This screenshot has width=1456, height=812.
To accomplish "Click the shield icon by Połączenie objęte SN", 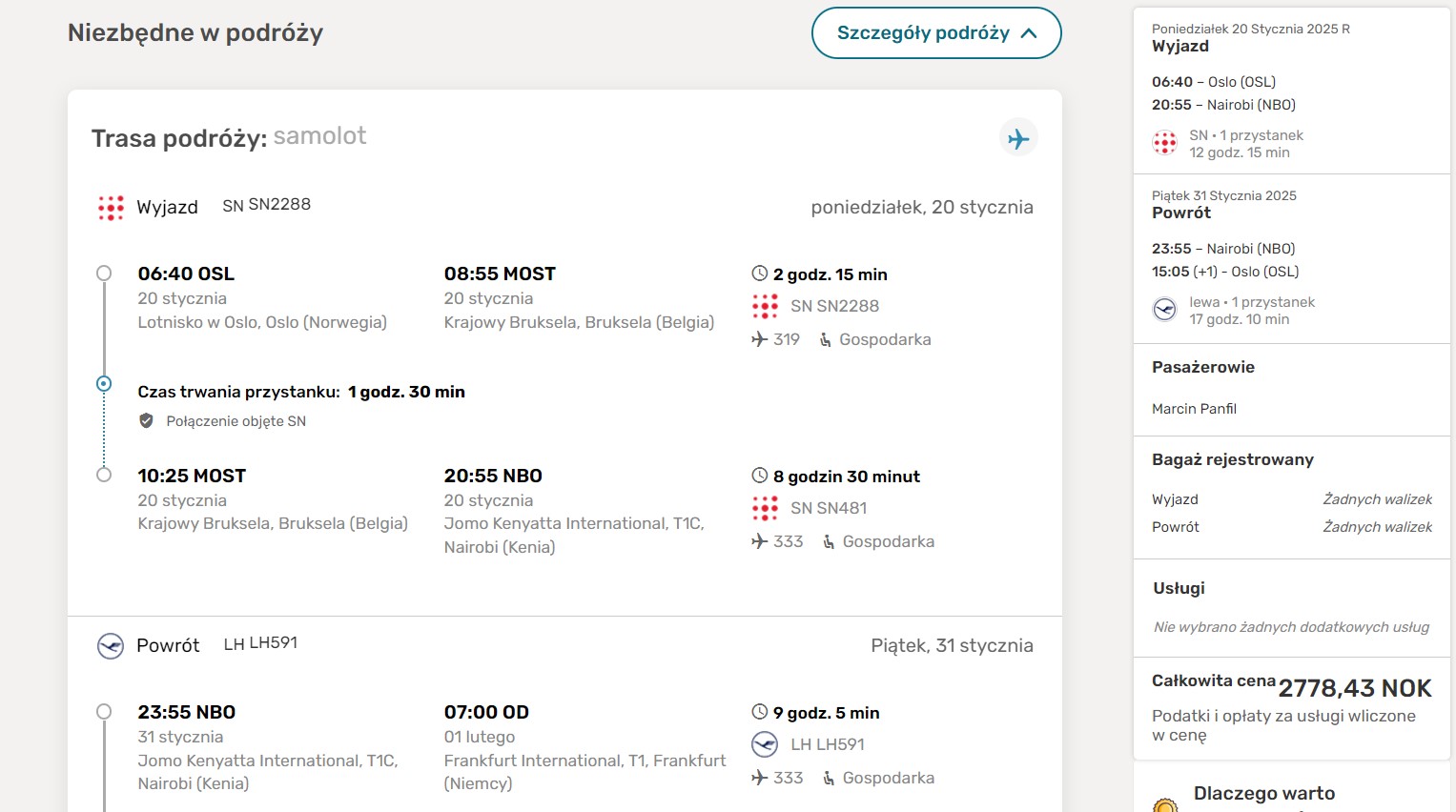I will [146, 420].
